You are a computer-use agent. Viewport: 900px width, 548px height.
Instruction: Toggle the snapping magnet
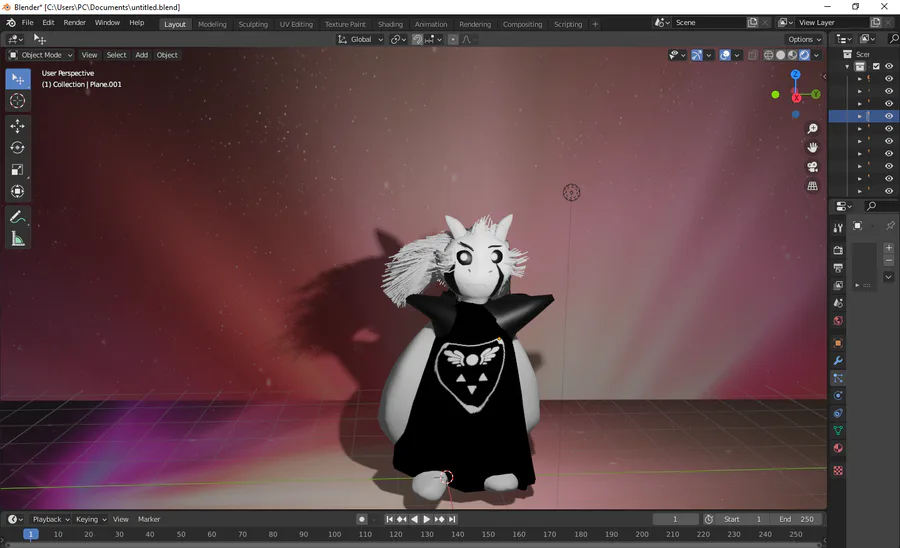(418, 40)
